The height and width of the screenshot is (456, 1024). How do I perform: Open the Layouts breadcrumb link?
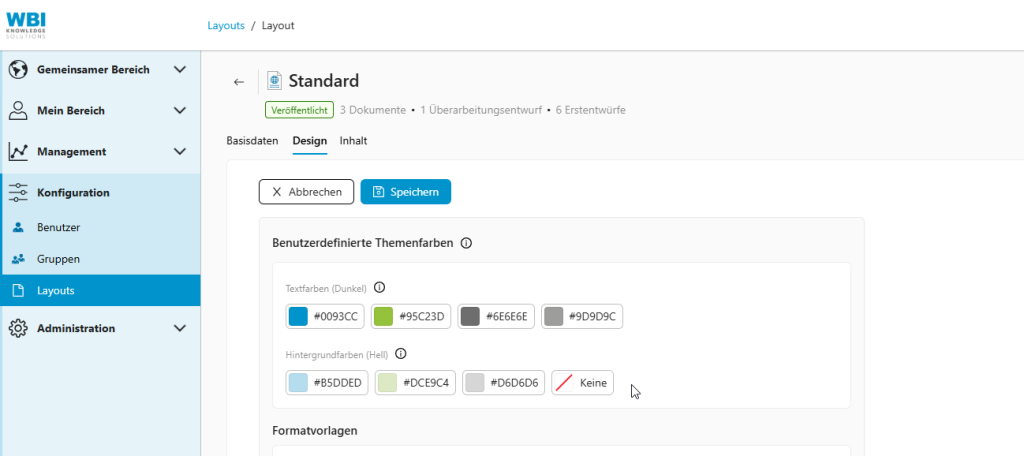click(226, 25)
